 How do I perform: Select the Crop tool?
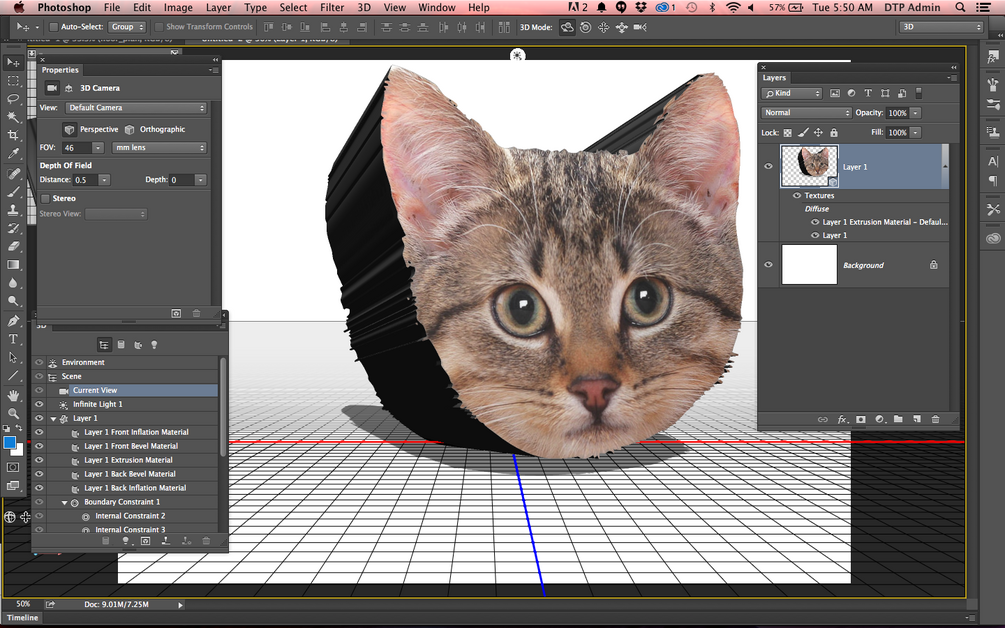13,135
